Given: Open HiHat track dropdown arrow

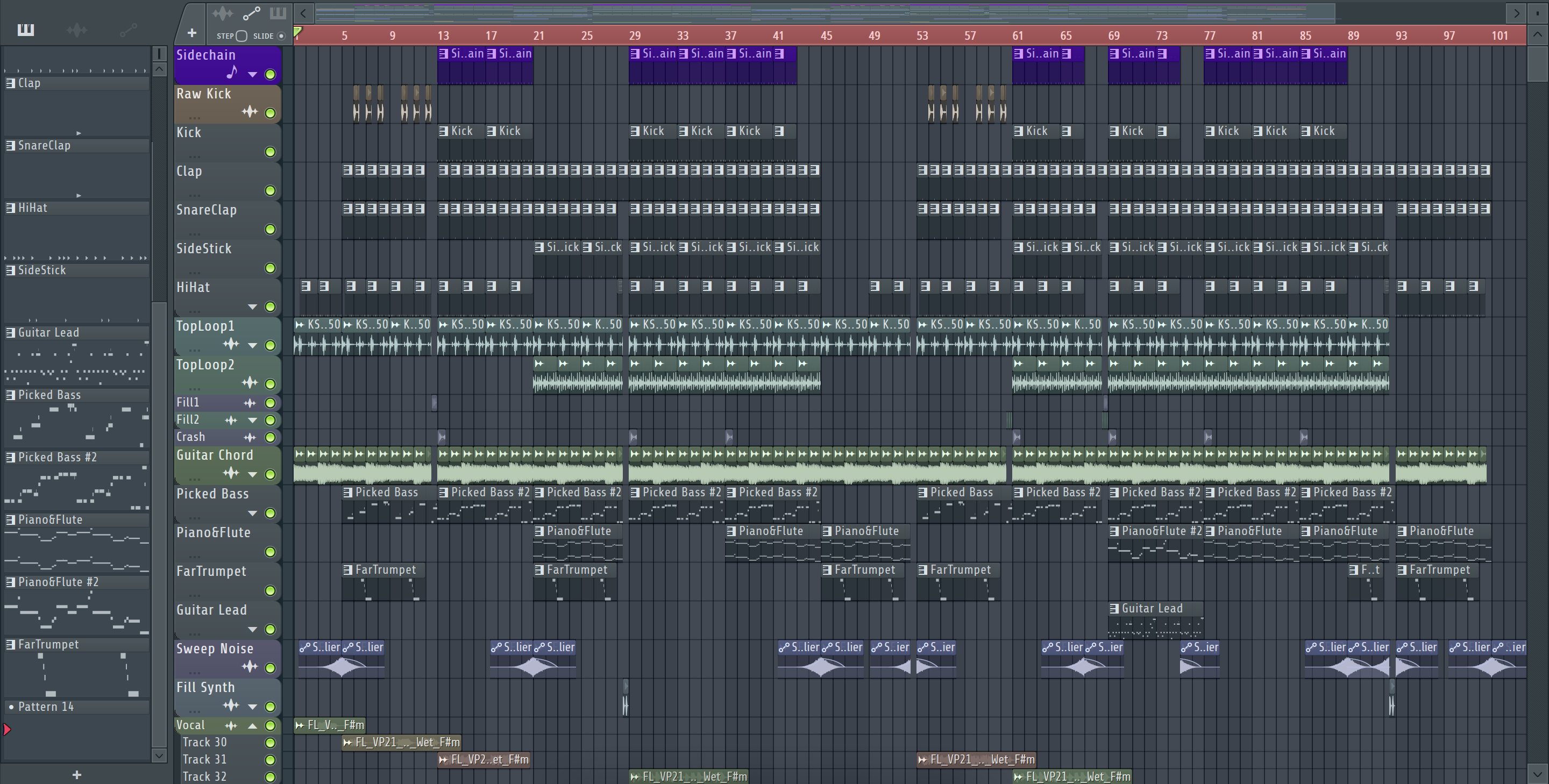Looking at the screenshot, I should pyautogui.click(x=253, y=307).
